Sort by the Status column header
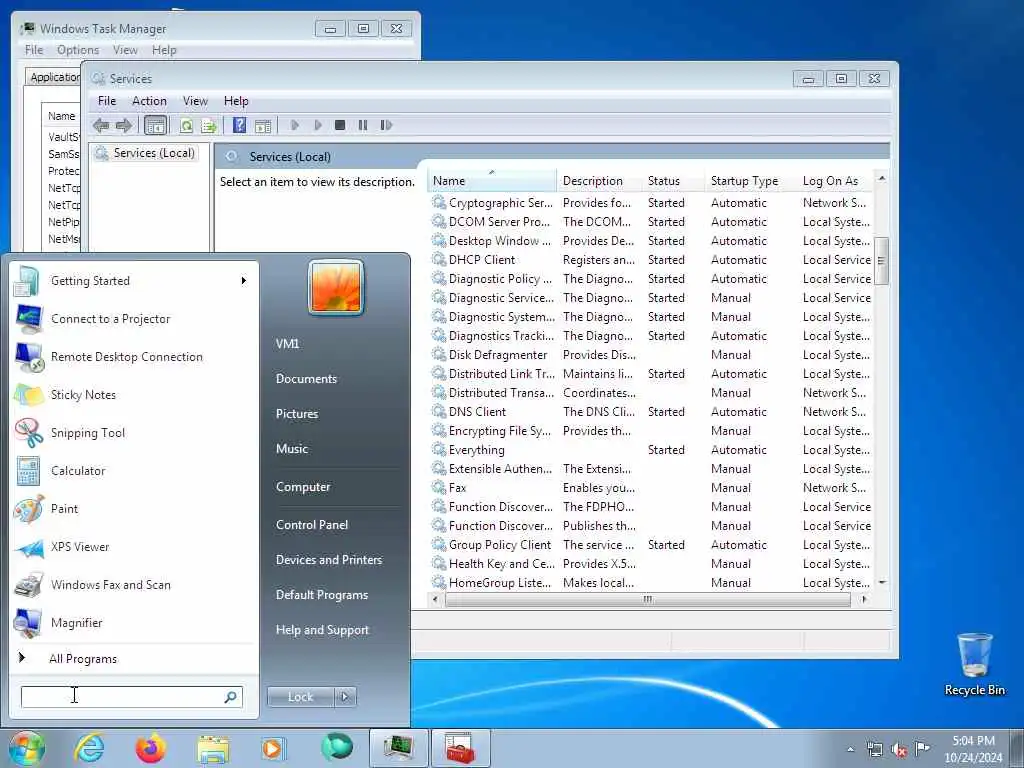The image size is (1024, 768). pyautogui.click(x=673, y=181)
